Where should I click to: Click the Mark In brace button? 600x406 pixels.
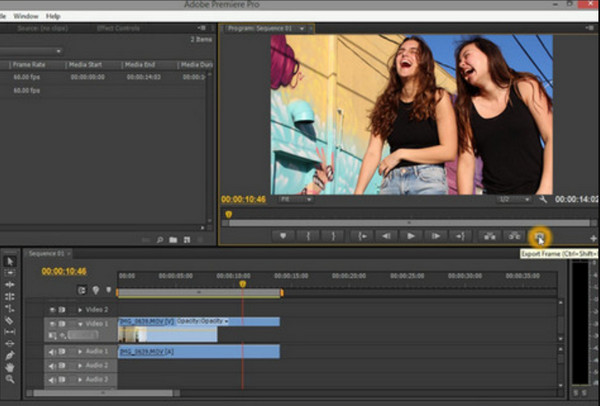308,236
